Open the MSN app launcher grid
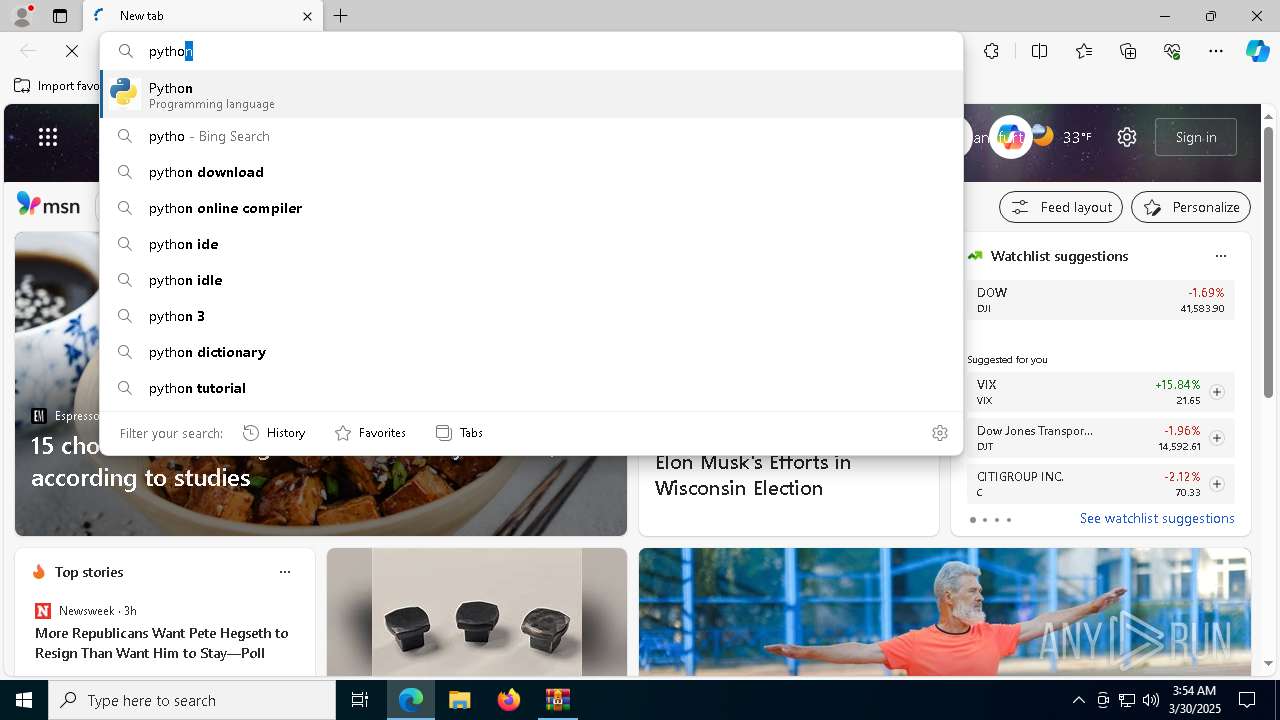1280x720 pixels. pos(48,137)
